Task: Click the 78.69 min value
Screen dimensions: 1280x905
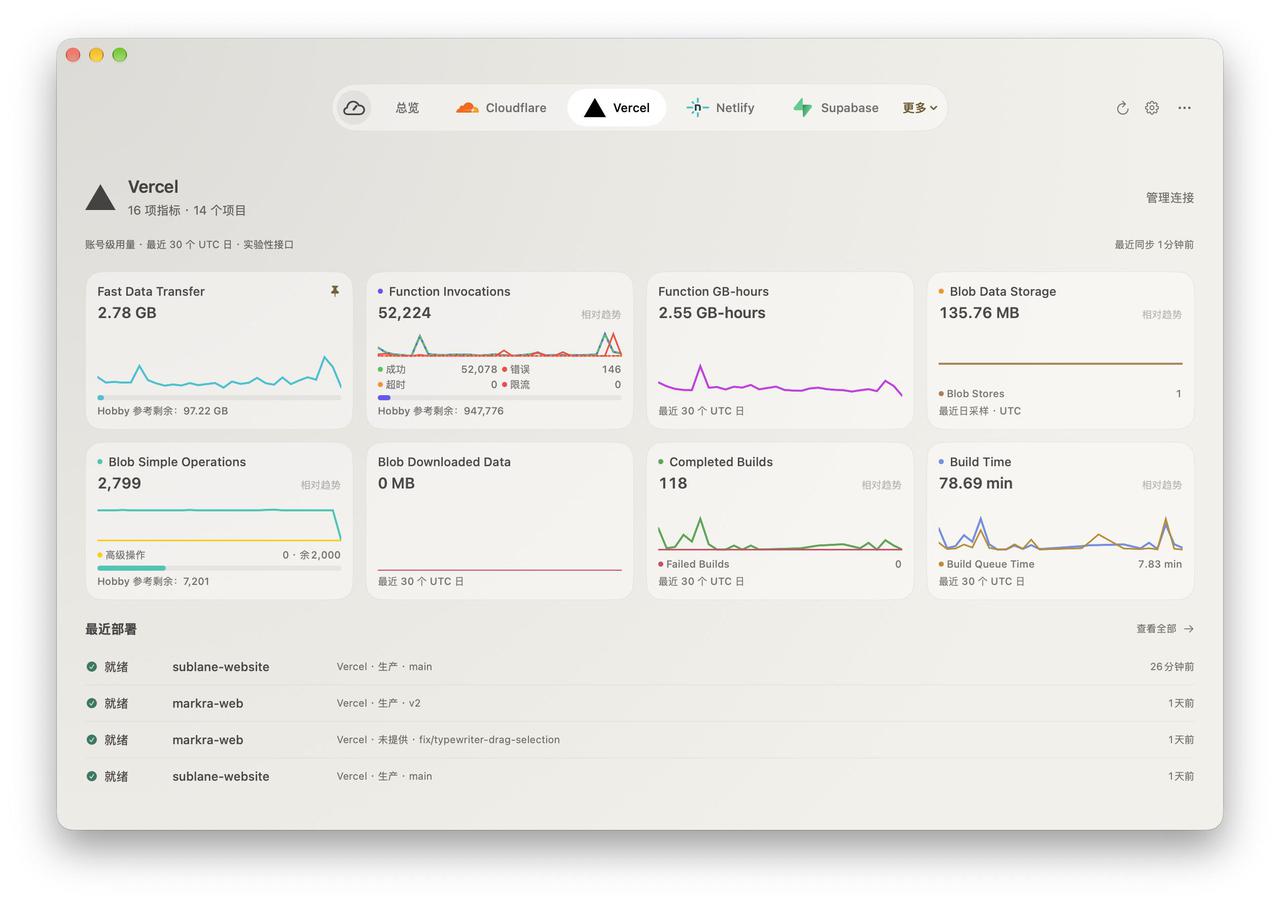Action: click(976, 483)
